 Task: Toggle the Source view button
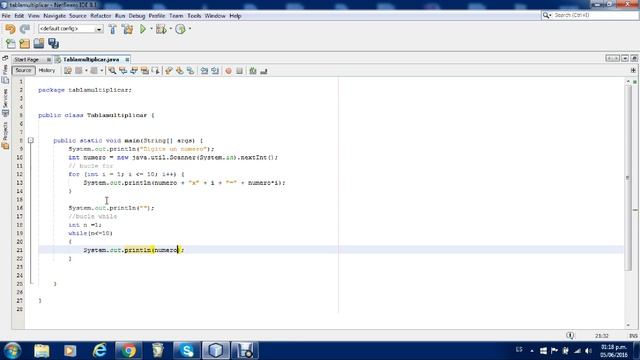coord(23,71)
